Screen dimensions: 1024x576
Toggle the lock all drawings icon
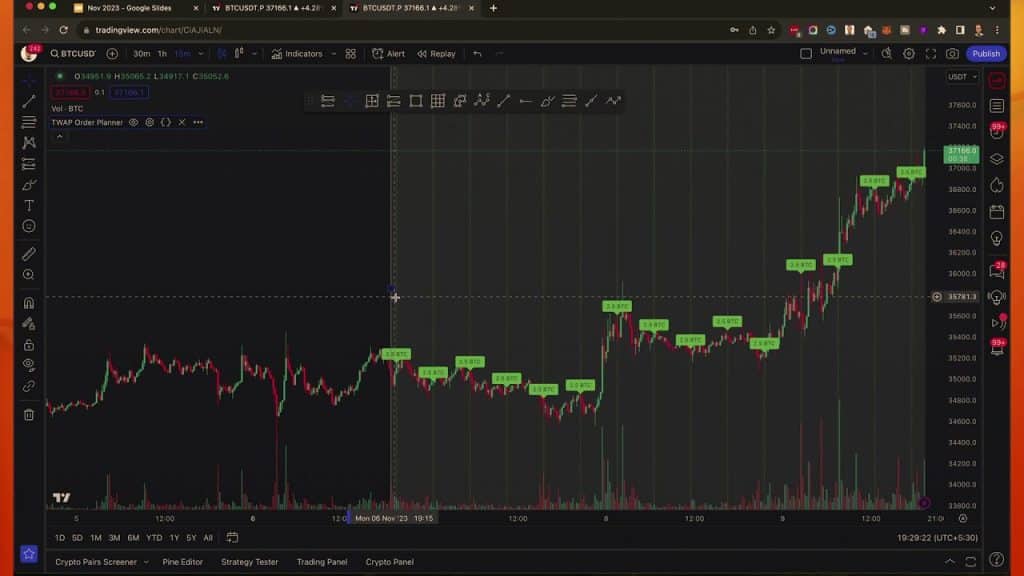point(29,344)
